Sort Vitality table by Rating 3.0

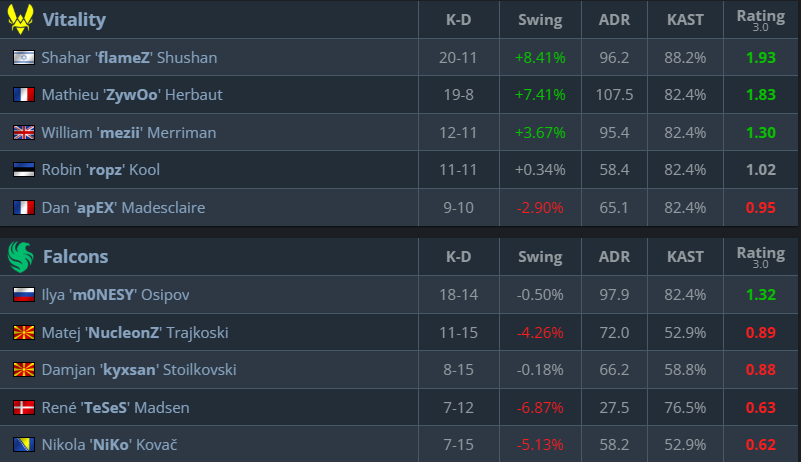pyautogui.click(x=760, y=19)
